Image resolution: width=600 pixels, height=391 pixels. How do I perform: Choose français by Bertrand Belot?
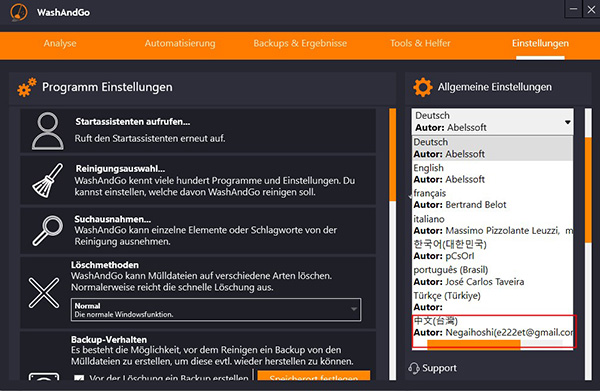pos(493,199)
